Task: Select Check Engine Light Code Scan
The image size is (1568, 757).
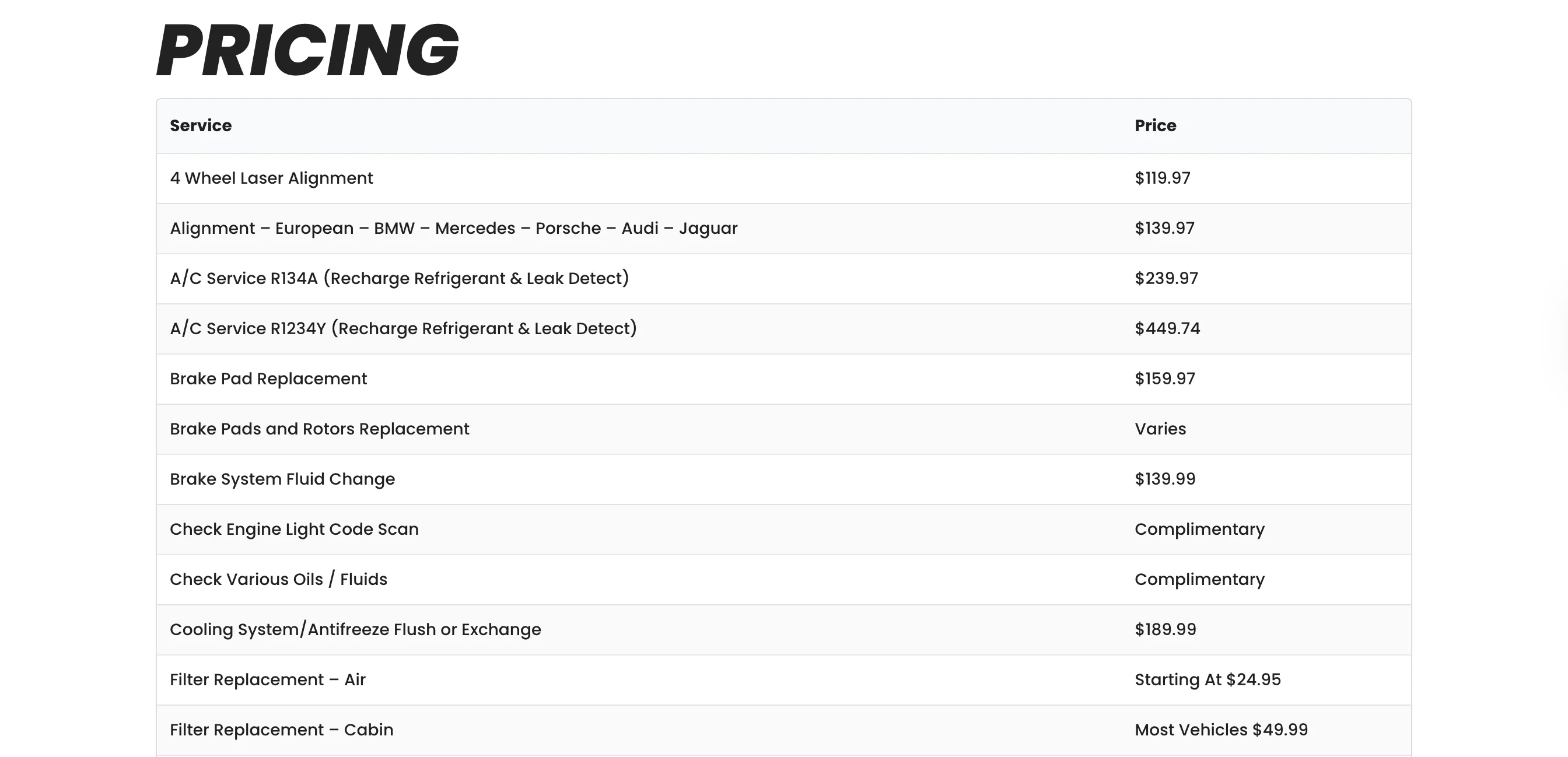Action: 294,530
